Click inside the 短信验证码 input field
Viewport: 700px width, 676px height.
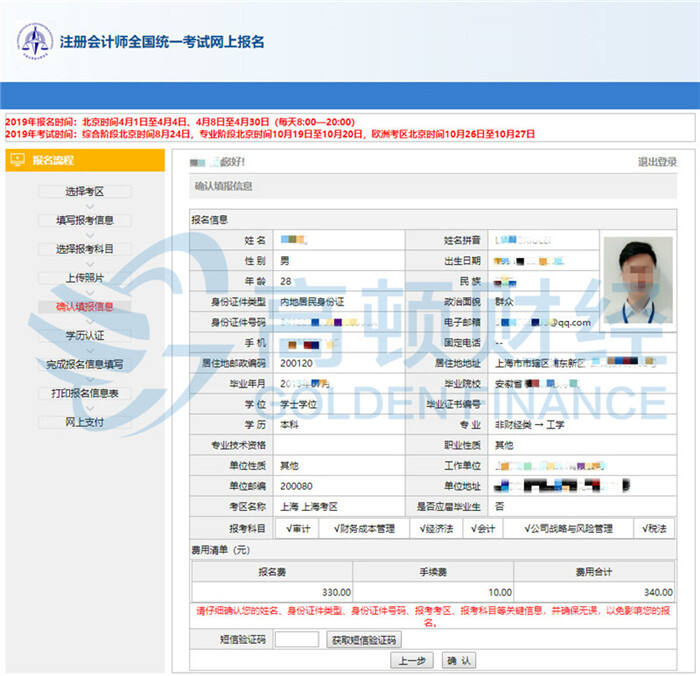(297, 640)
